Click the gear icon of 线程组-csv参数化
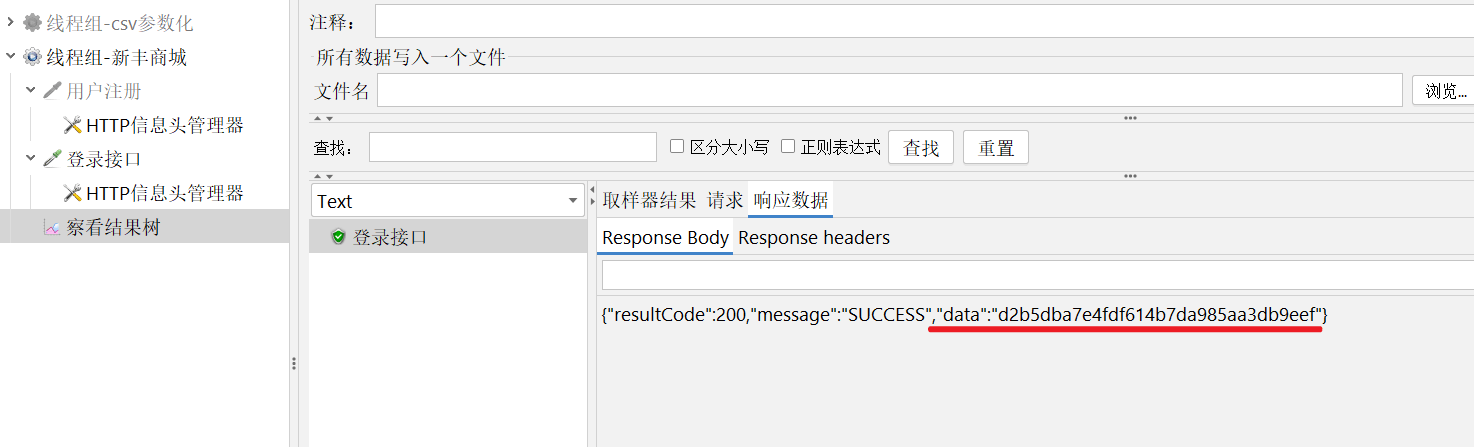1474x447 pixels. [32, 22]
